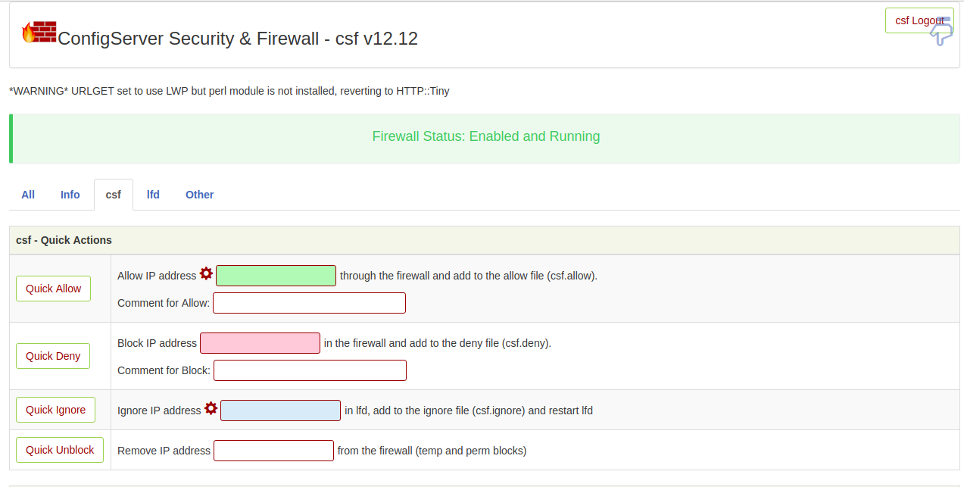Focus the green Allow IP address field

(x=276, y=276)
